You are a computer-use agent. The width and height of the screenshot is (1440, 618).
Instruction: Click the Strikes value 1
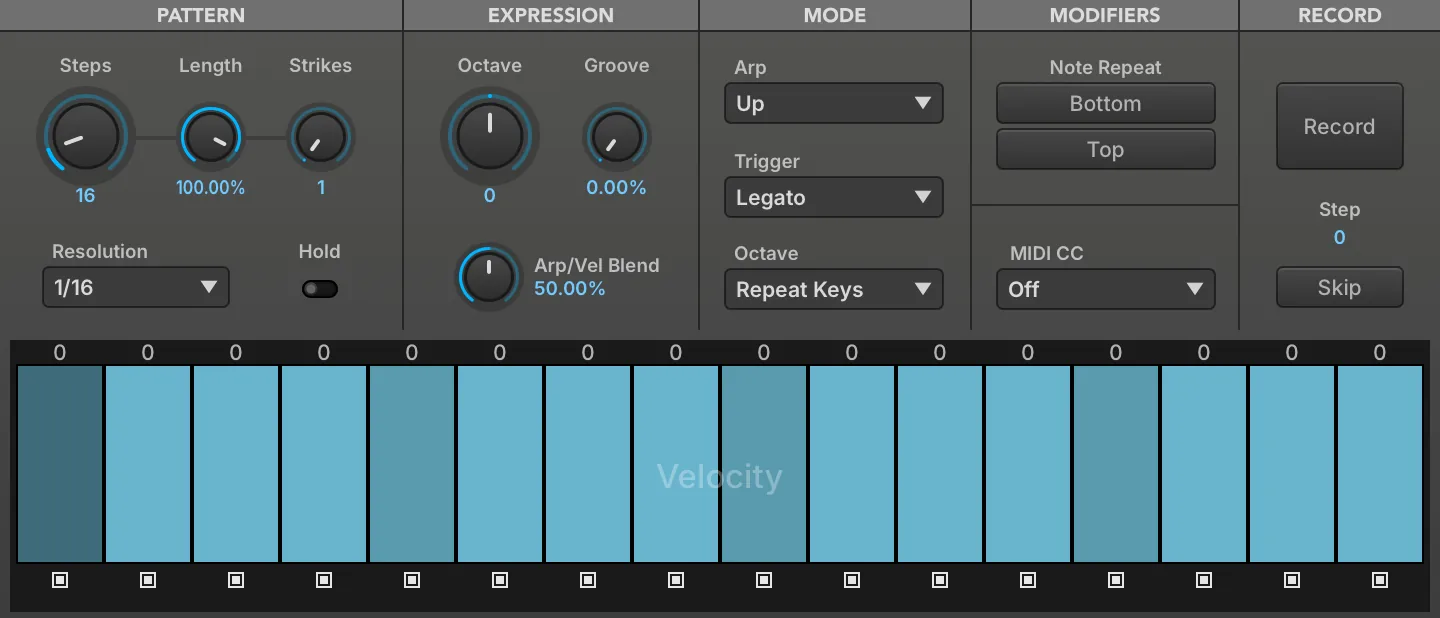(x=321, y=187)
